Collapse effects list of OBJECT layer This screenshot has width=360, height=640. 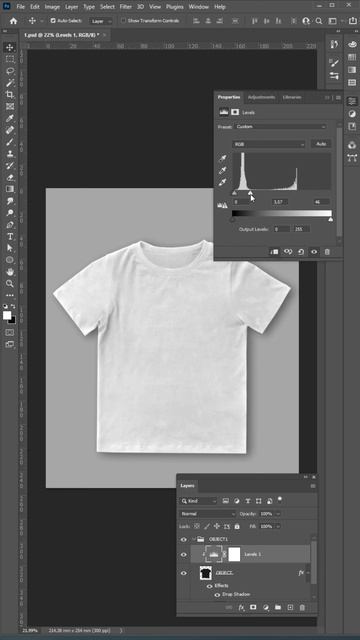pyautogui.click(x=307, y=573)
